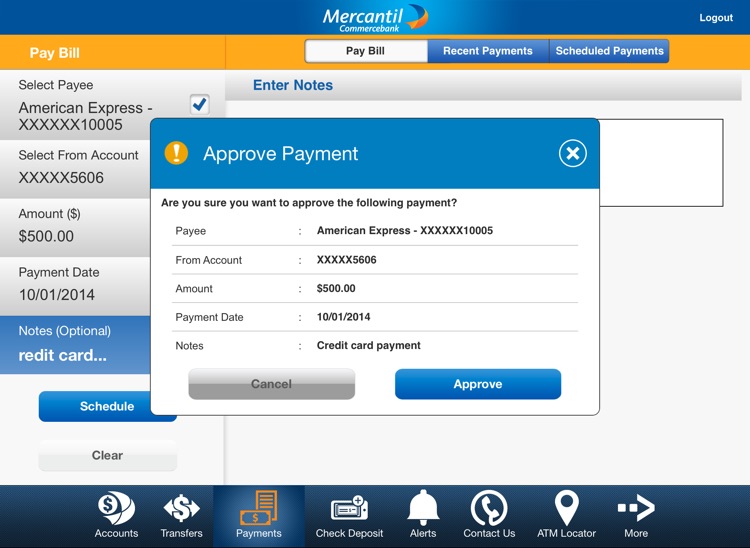Click the Approve button
This screenshot has height=548, width=750.
(x=478, y=384)
